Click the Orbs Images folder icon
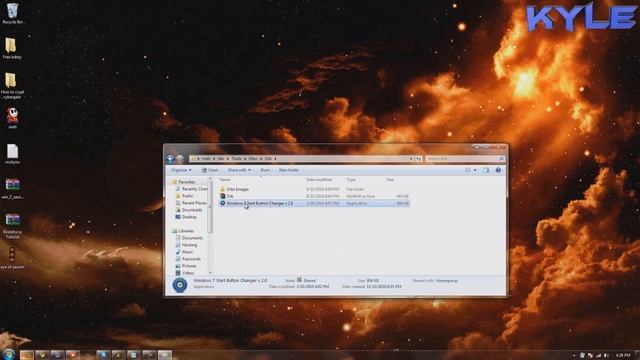640x360 pixels. tap(222, 189)
